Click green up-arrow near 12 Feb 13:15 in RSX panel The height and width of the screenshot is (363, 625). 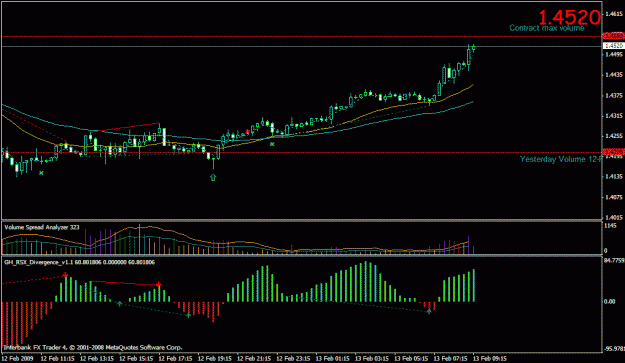120,304
